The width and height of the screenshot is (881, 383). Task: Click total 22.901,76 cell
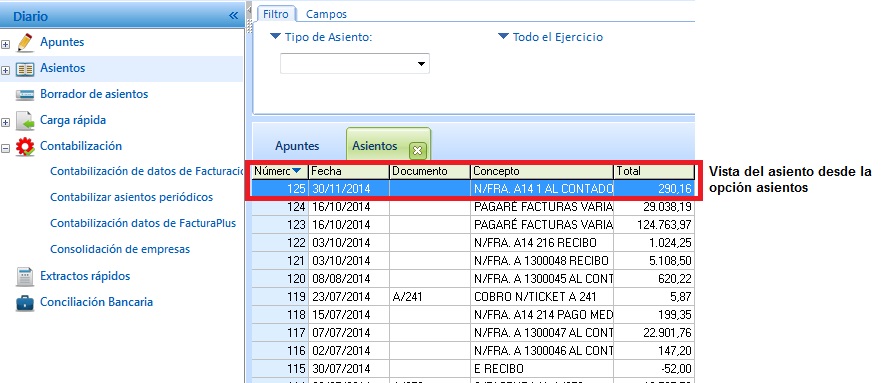654,333
